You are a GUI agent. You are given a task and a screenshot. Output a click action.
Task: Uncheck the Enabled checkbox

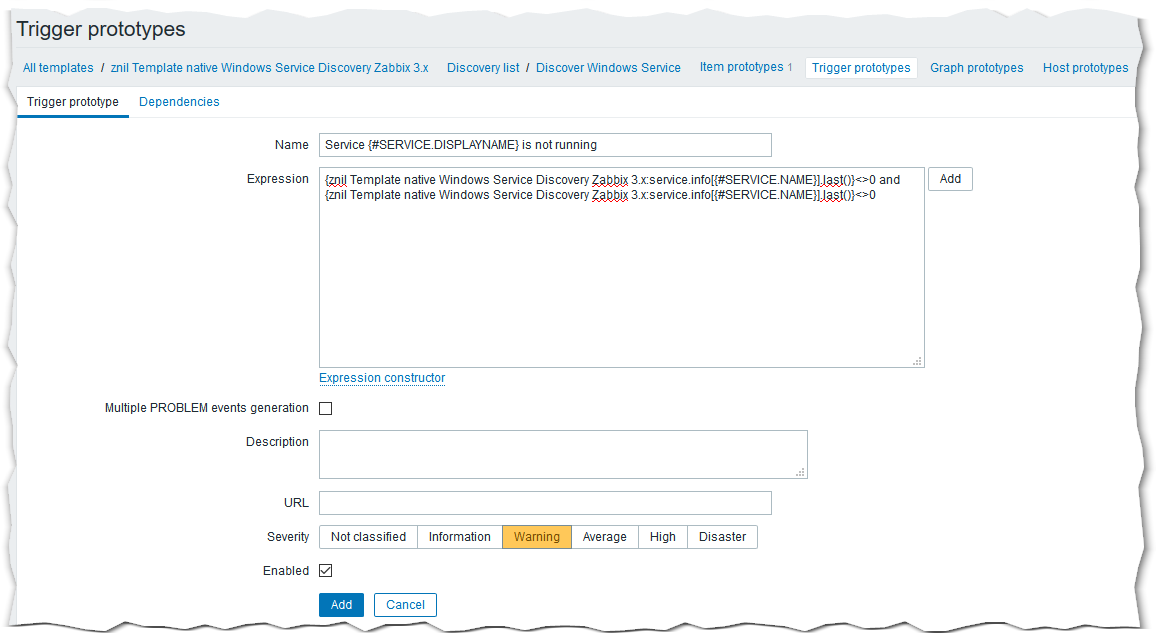pos(326,571)
